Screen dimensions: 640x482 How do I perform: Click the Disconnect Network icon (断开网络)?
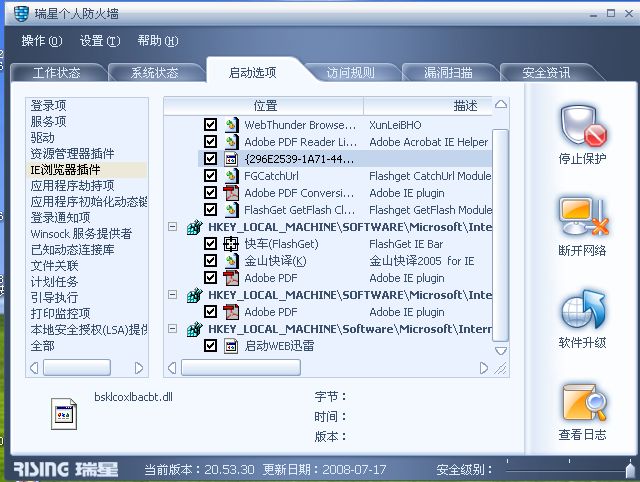coord(583,218)
